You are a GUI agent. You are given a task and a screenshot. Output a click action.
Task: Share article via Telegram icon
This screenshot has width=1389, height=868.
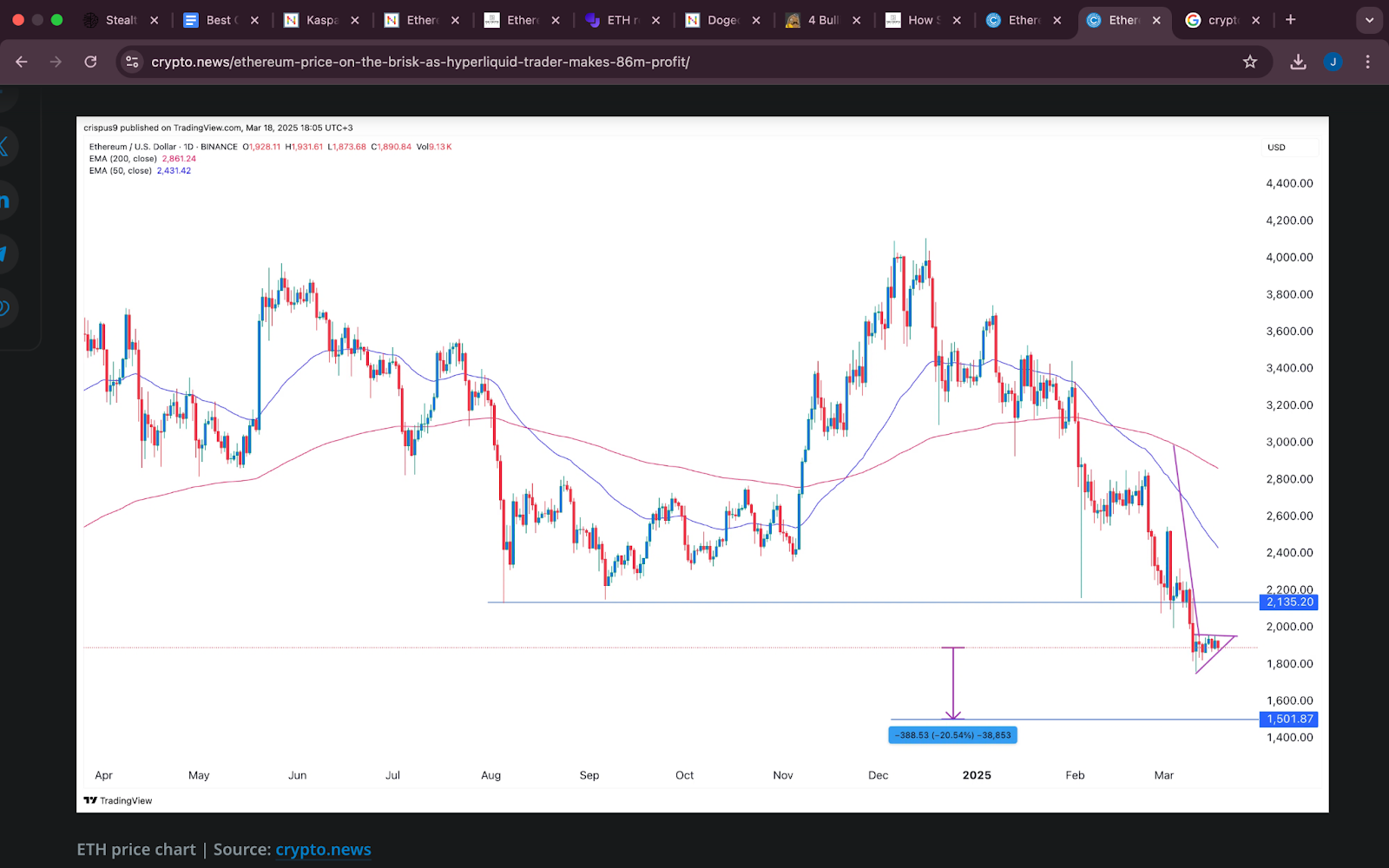(4, 253)
